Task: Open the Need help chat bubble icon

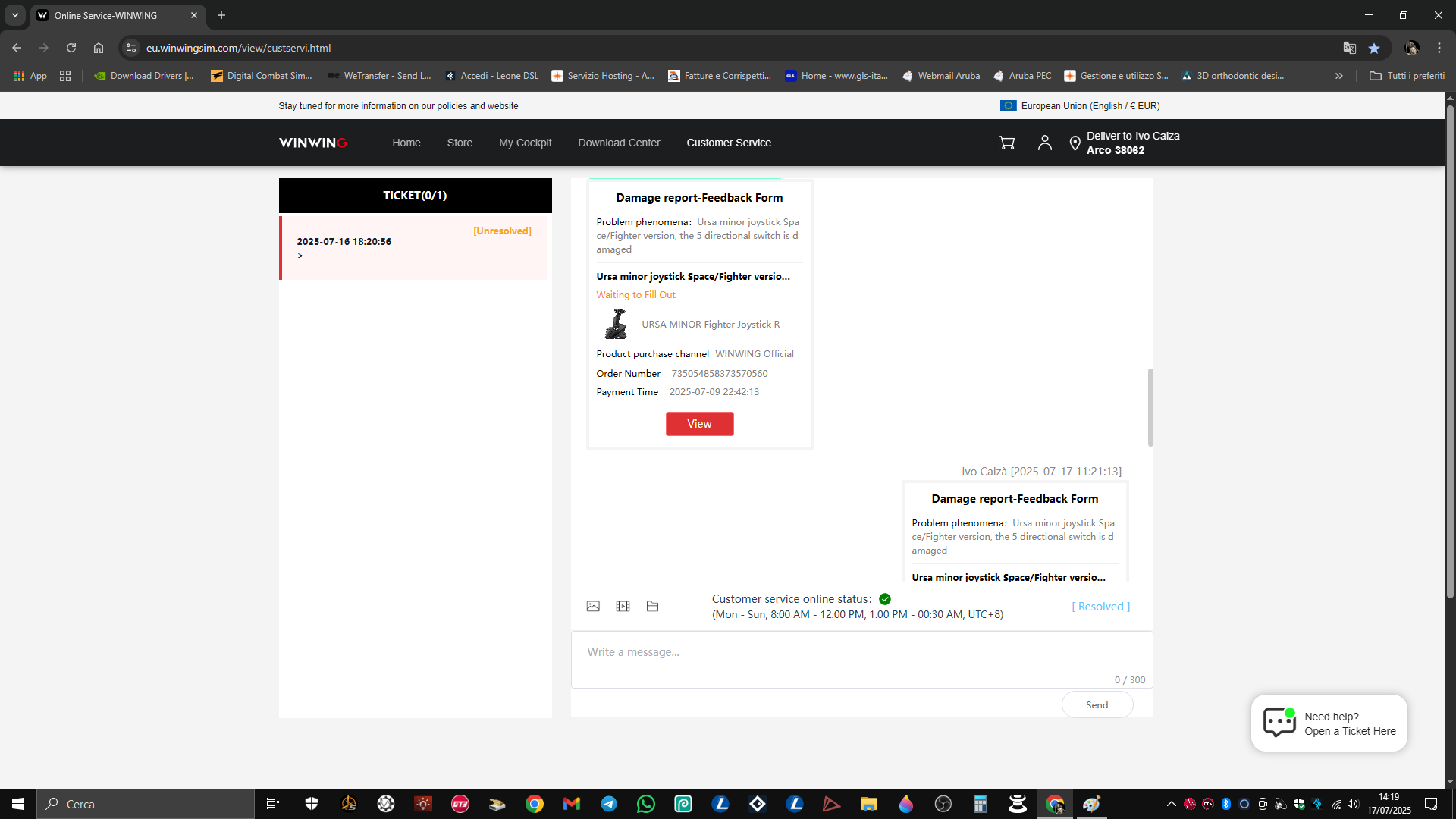Action: tap(1279, 722)
